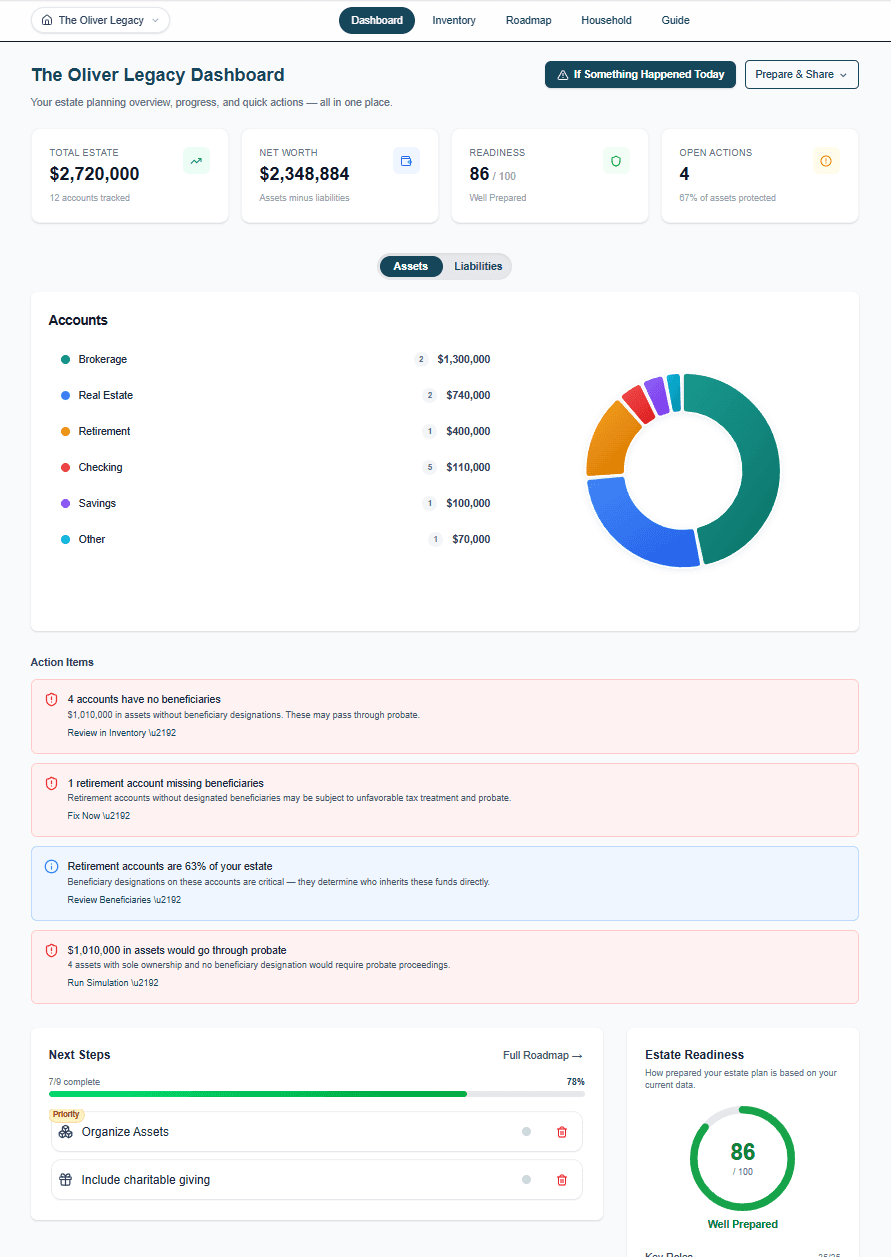Expand the Prepare & Share dropdown

(x=801, y=75)
